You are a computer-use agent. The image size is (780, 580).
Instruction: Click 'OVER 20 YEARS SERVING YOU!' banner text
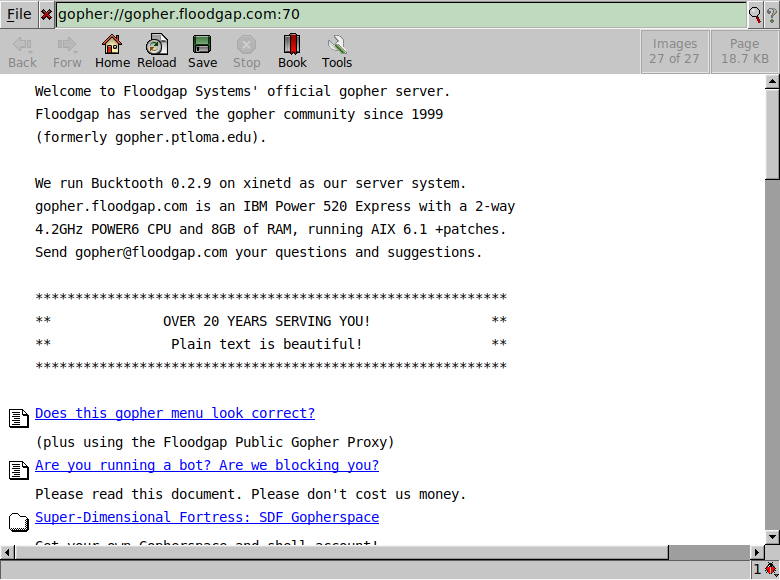pyautogui.click(x=267, y=321)
